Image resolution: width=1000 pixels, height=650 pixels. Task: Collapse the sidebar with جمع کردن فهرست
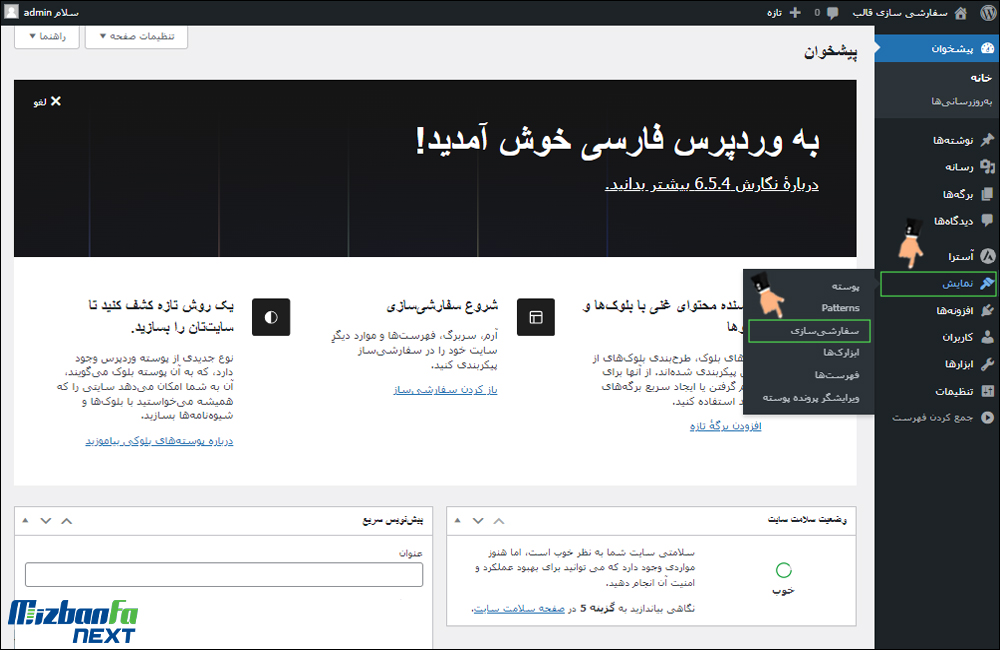pos(940,417)
